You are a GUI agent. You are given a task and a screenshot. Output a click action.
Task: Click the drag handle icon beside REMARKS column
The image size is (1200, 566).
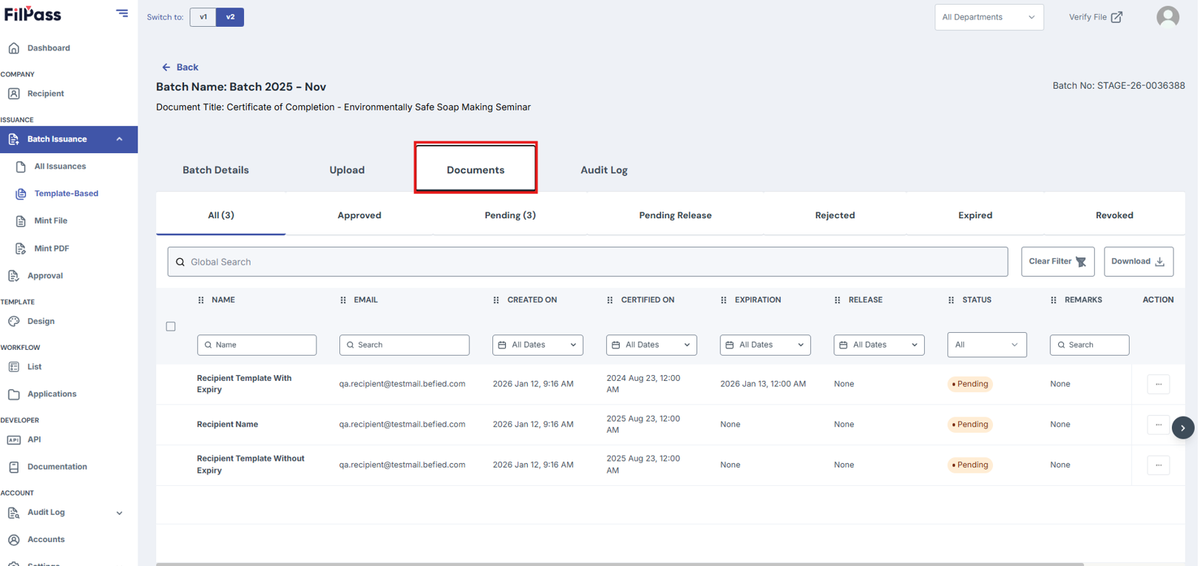pyautogui.click(x=1054, y=300)
